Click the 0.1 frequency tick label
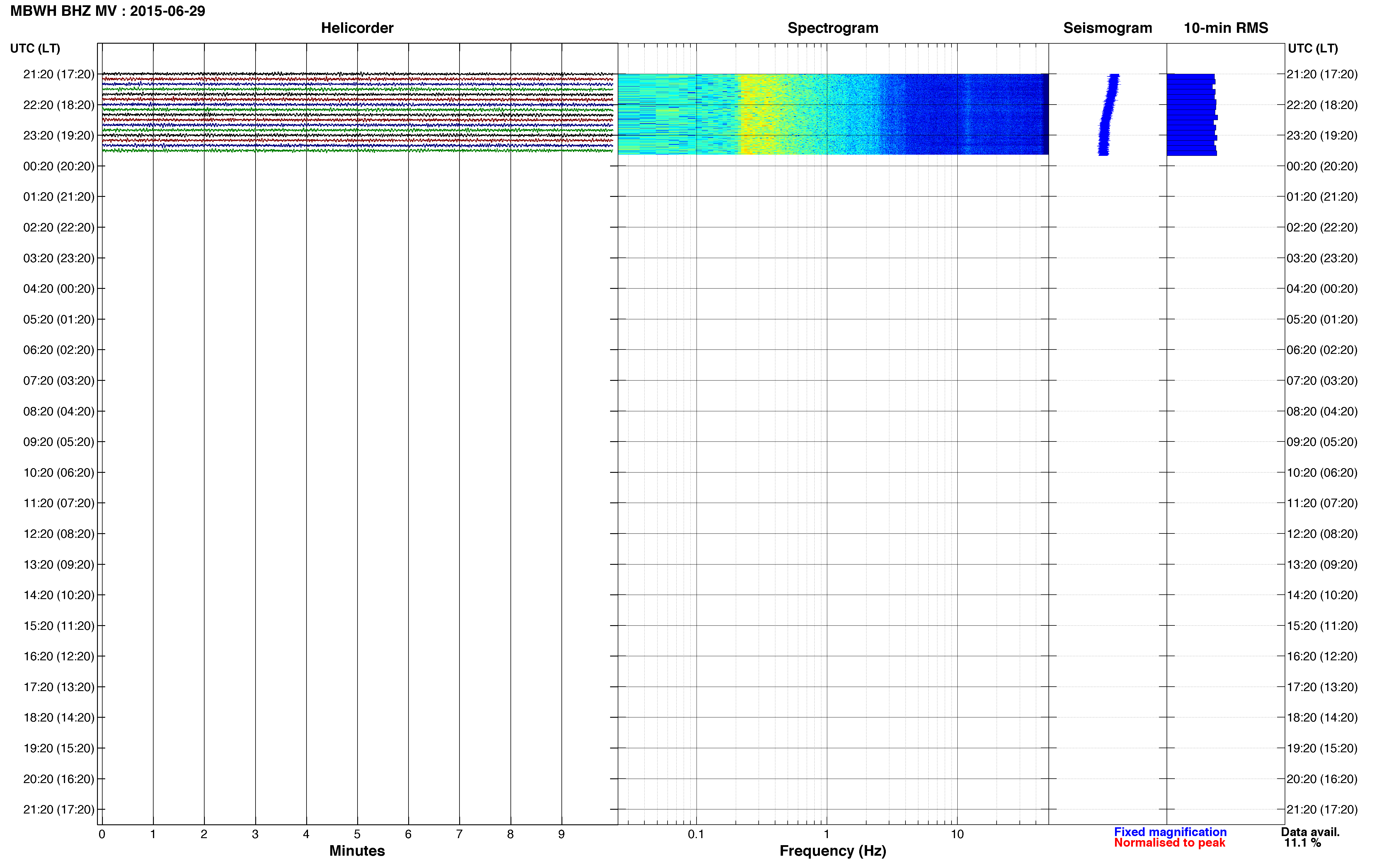The width and height of the screenshot is (1389, 868). pyautogui.click(x=696, y=834)
